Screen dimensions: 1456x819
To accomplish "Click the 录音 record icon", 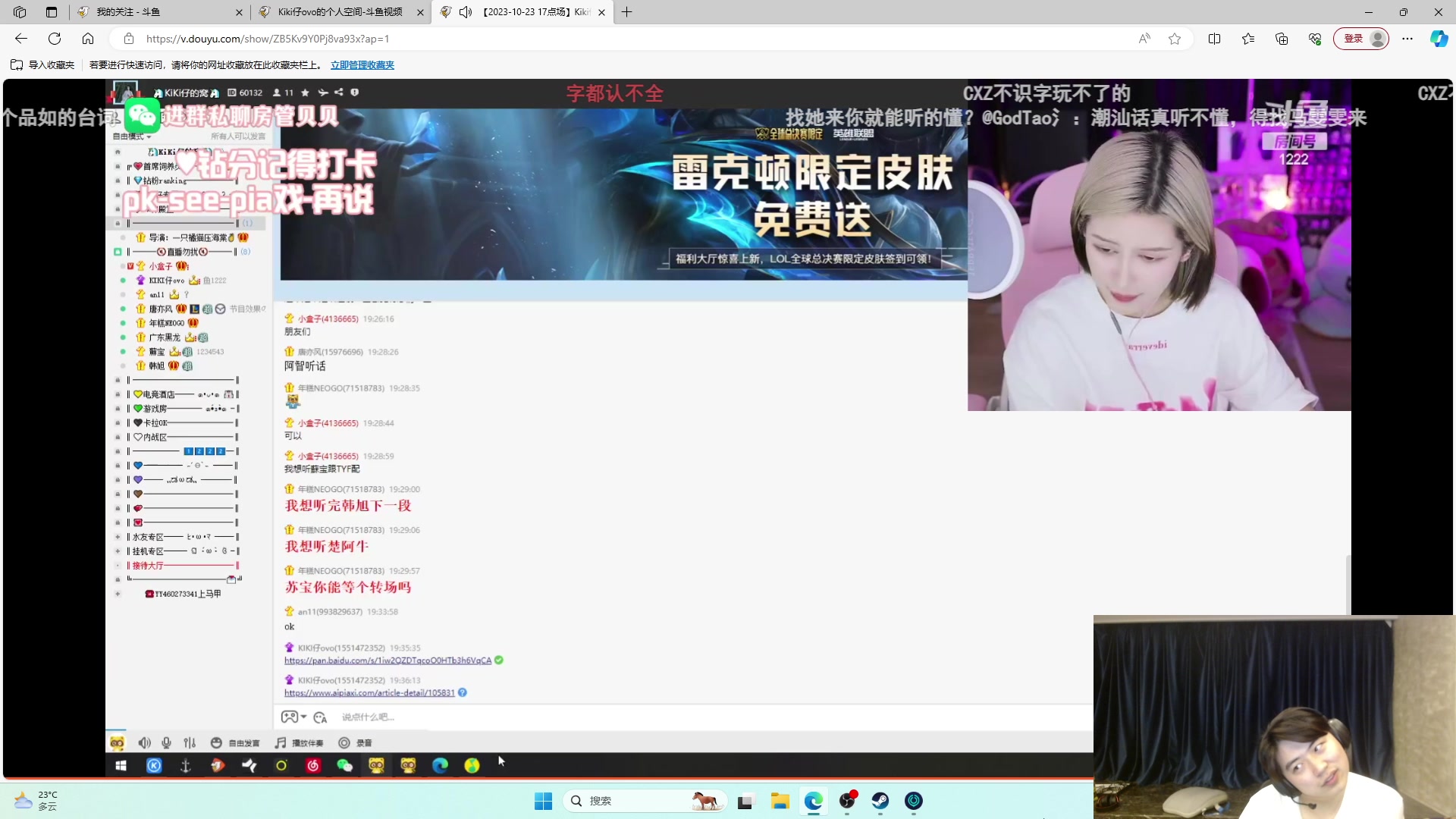I will [344, 743].
